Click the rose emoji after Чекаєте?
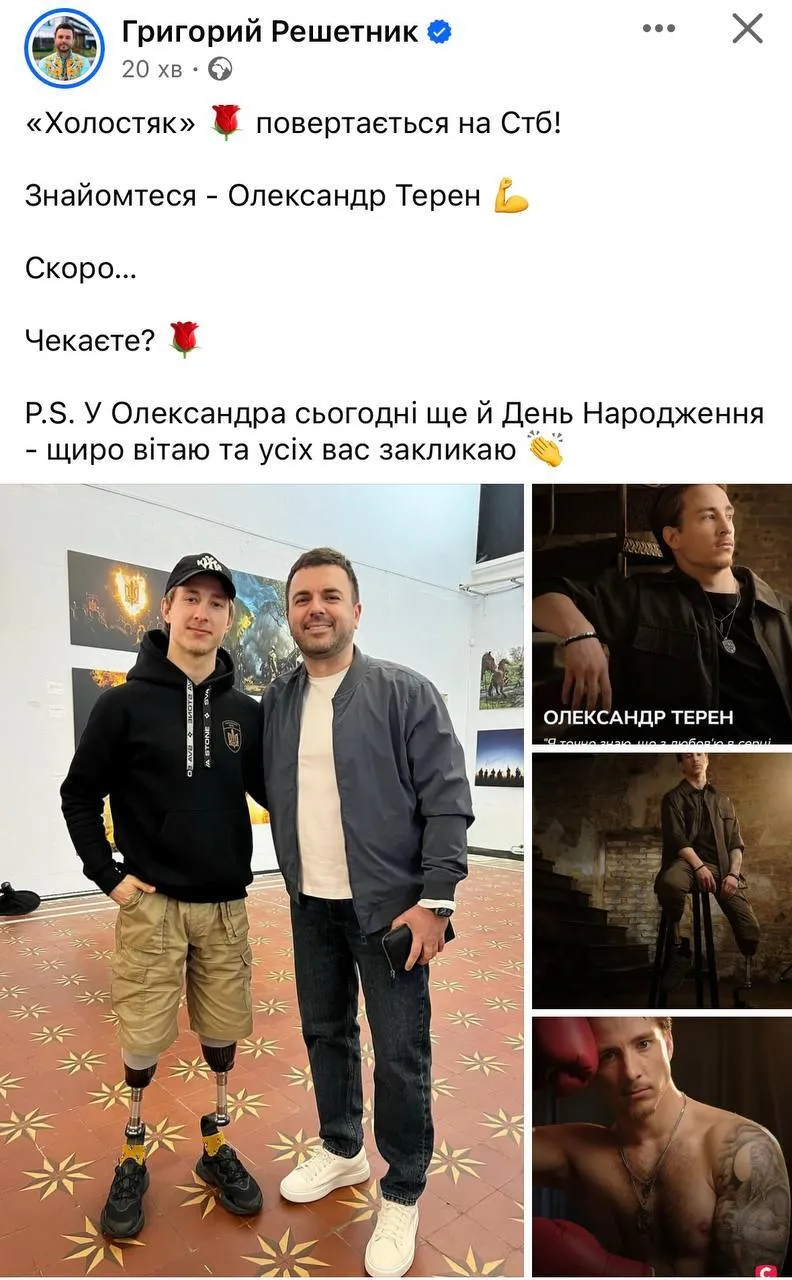The width and height of the screenshot is (792, 1280). (183, 340)
